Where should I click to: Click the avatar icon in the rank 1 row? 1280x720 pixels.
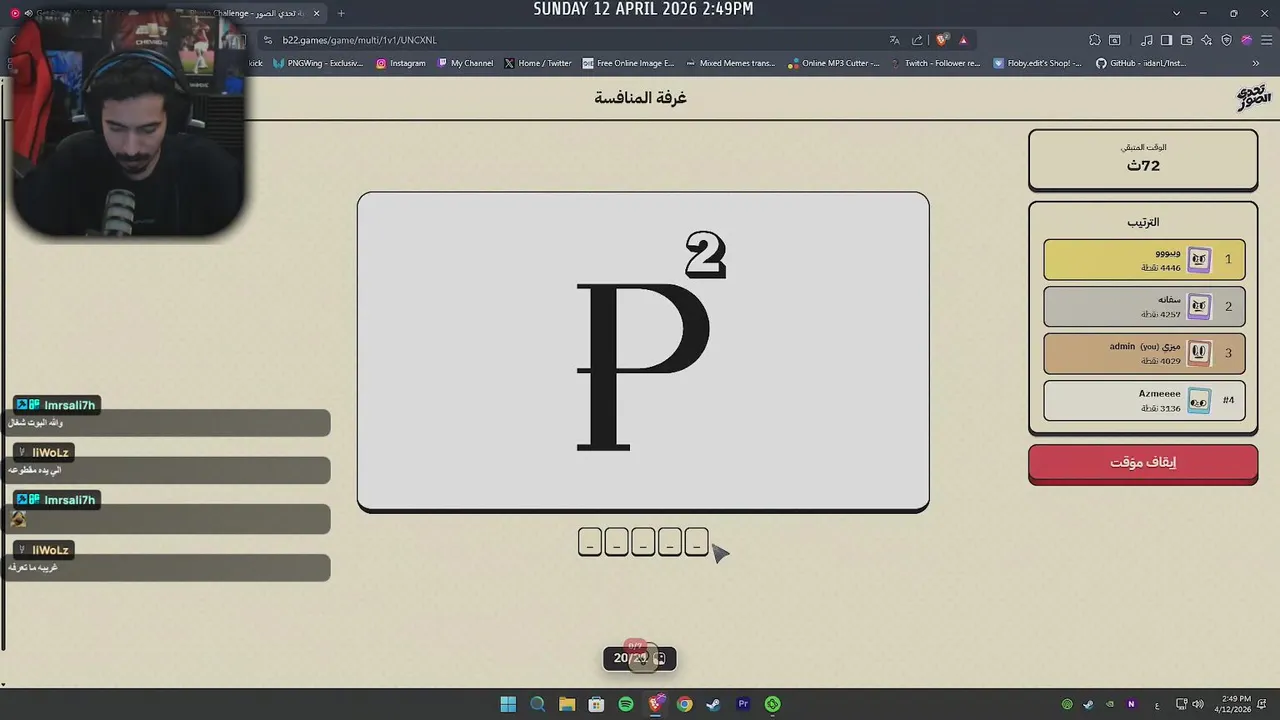(x=1199, y=260)
